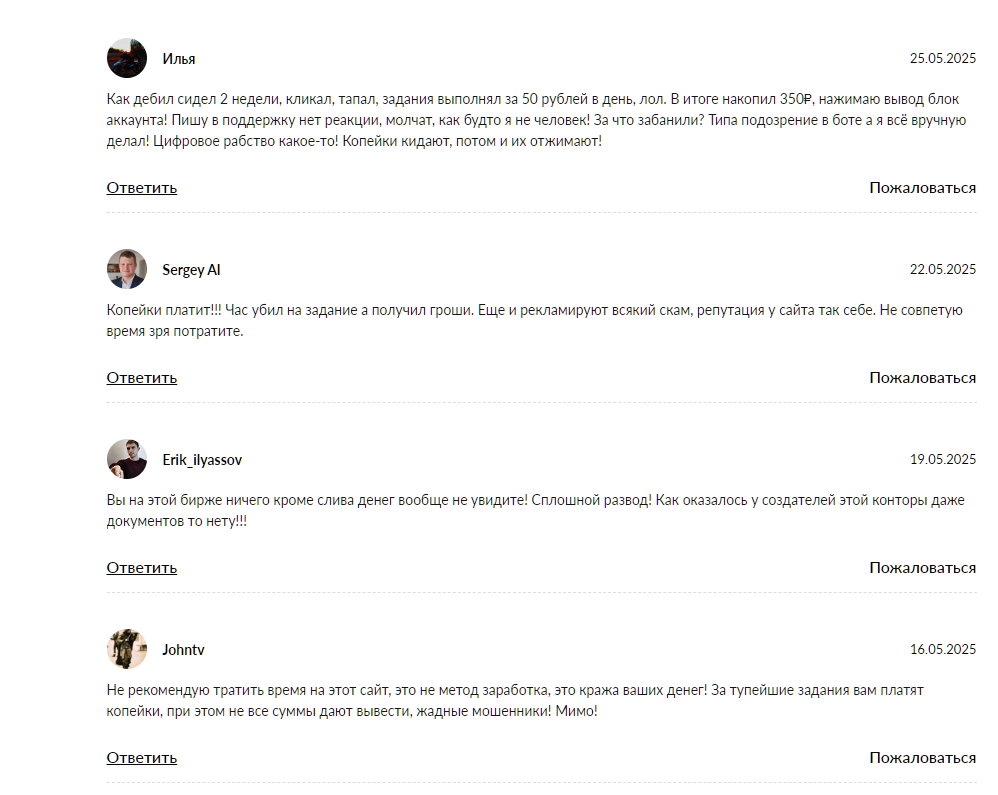Click Илья's profile avatar

[x=127, y=58]
